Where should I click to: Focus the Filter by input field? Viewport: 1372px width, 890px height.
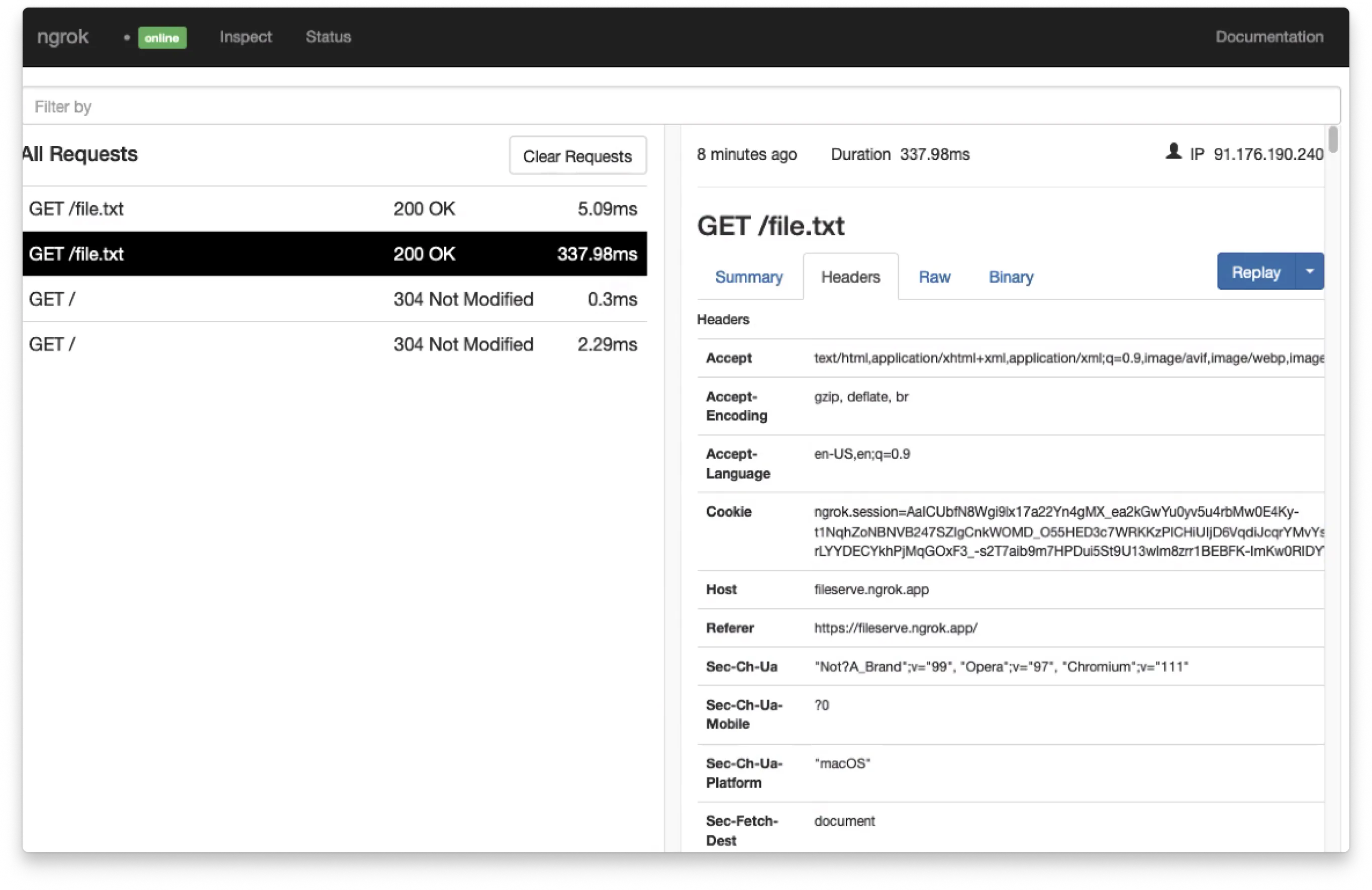pyautogui.click(x=681, y=106)
